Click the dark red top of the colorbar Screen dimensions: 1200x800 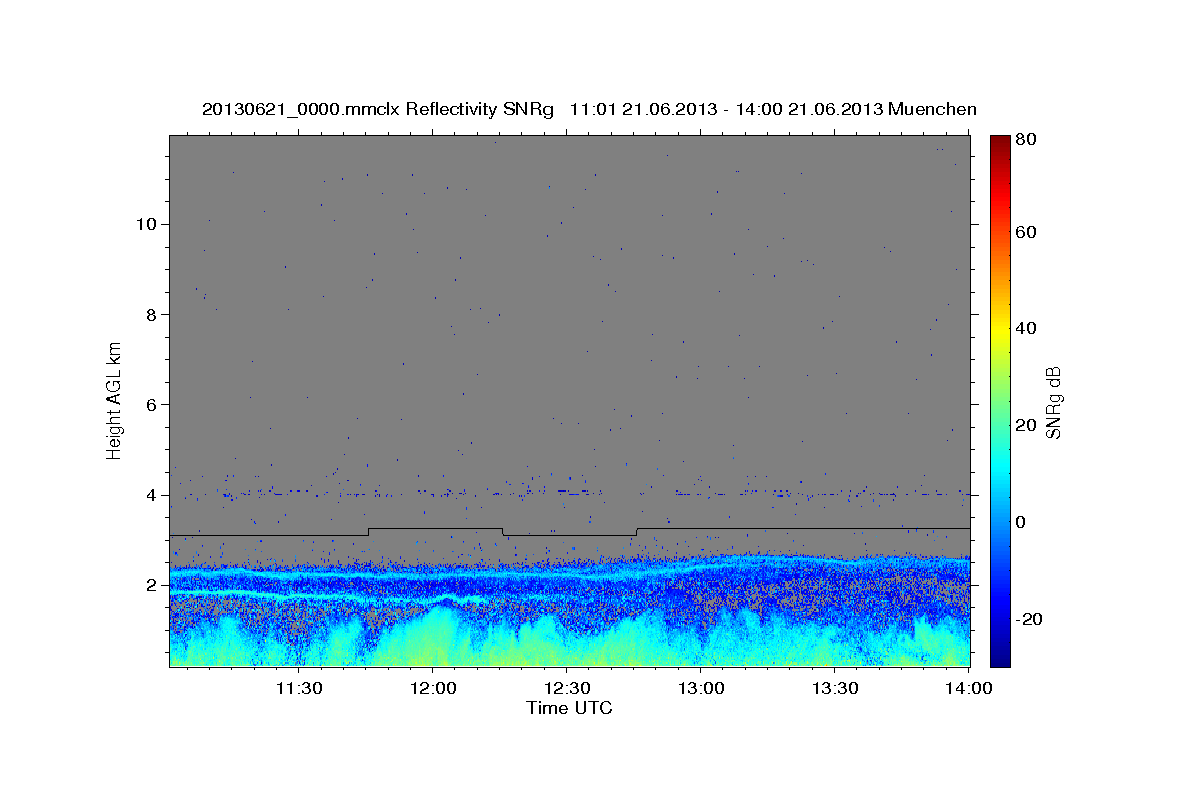(x=1000, y=141)
